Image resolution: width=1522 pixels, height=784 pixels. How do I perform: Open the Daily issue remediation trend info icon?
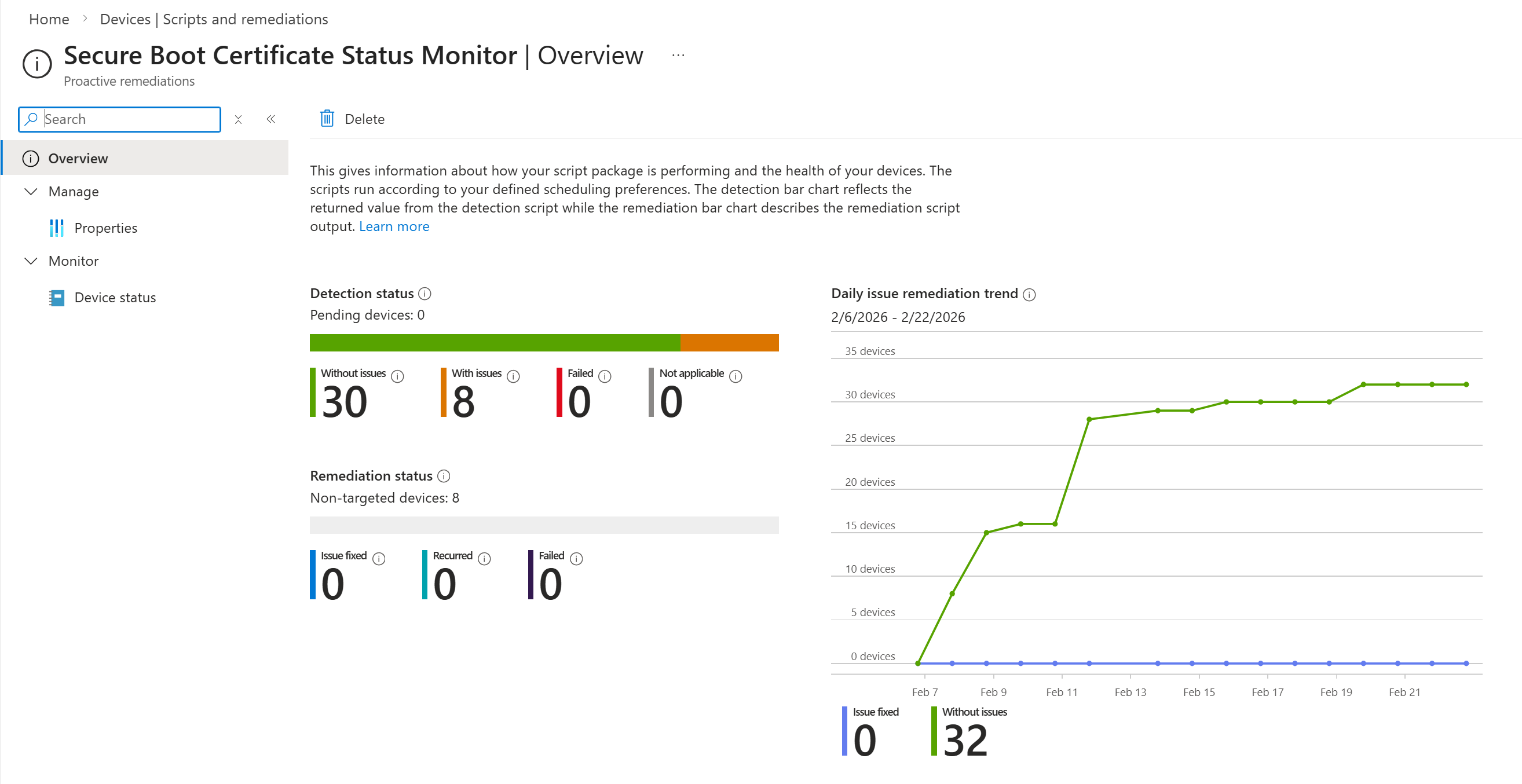(1029, 294)
